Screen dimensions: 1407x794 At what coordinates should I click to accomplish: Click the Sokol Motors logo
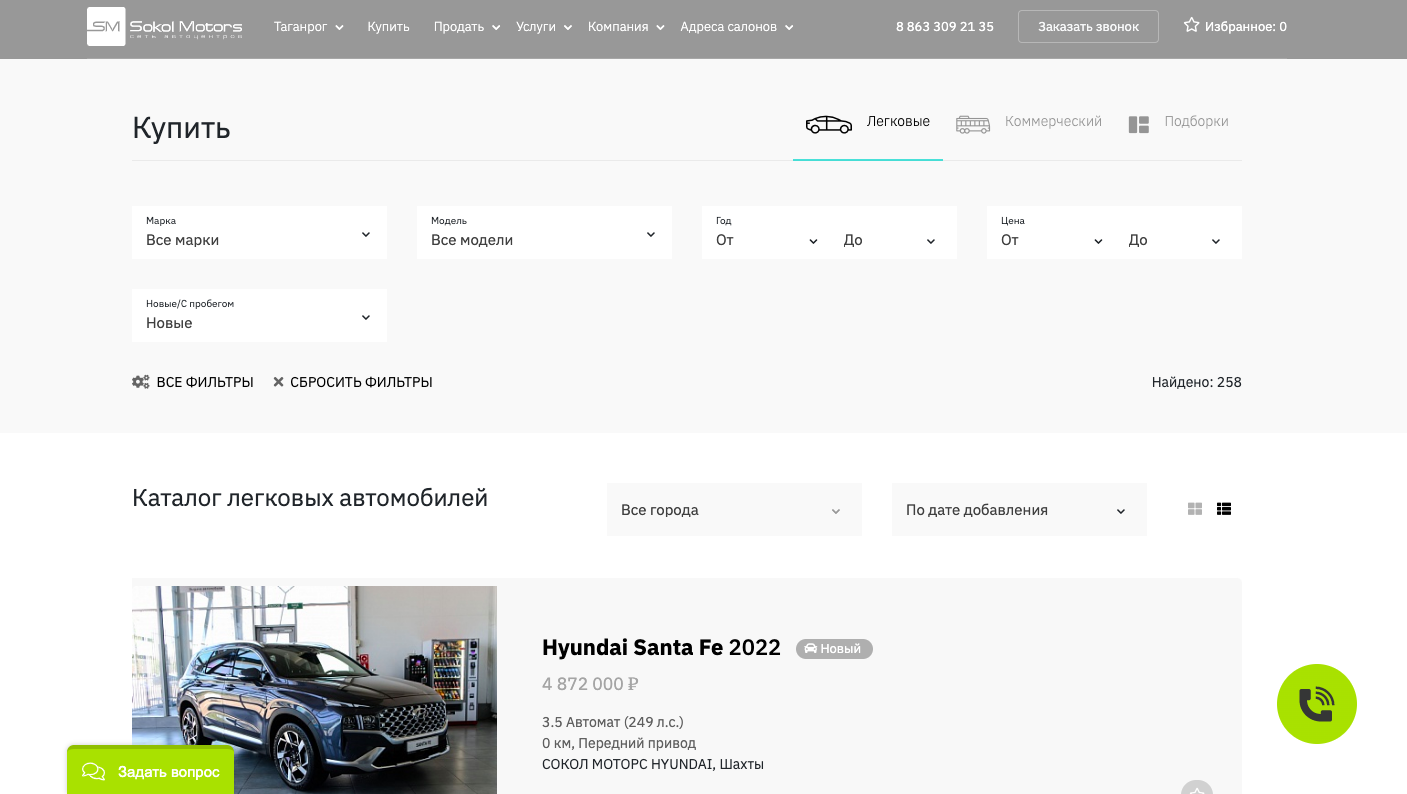165,27
